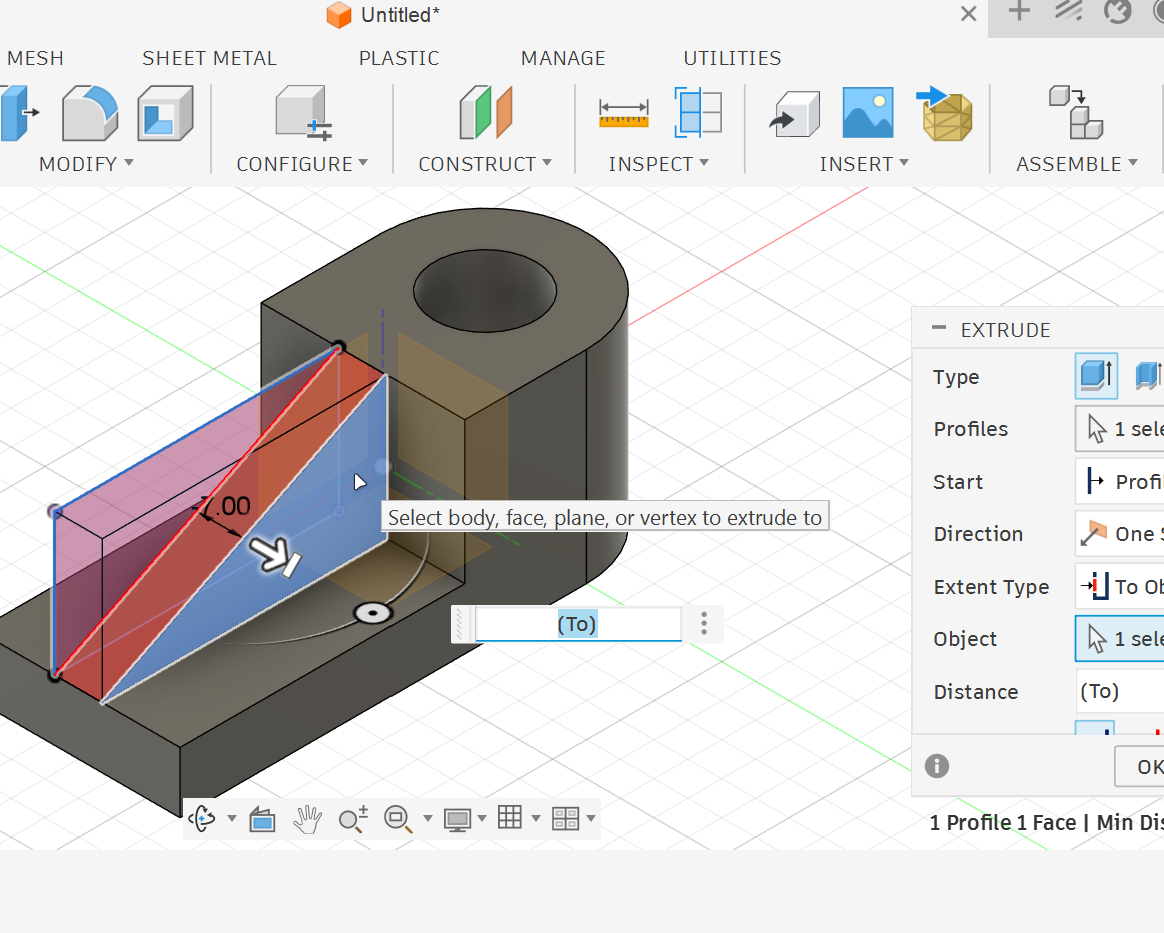The width and height of the screenshot is (1164, 933).
Task: Expand the Orbit tool dropdown arrow
Action: click(x=232, y=819)
